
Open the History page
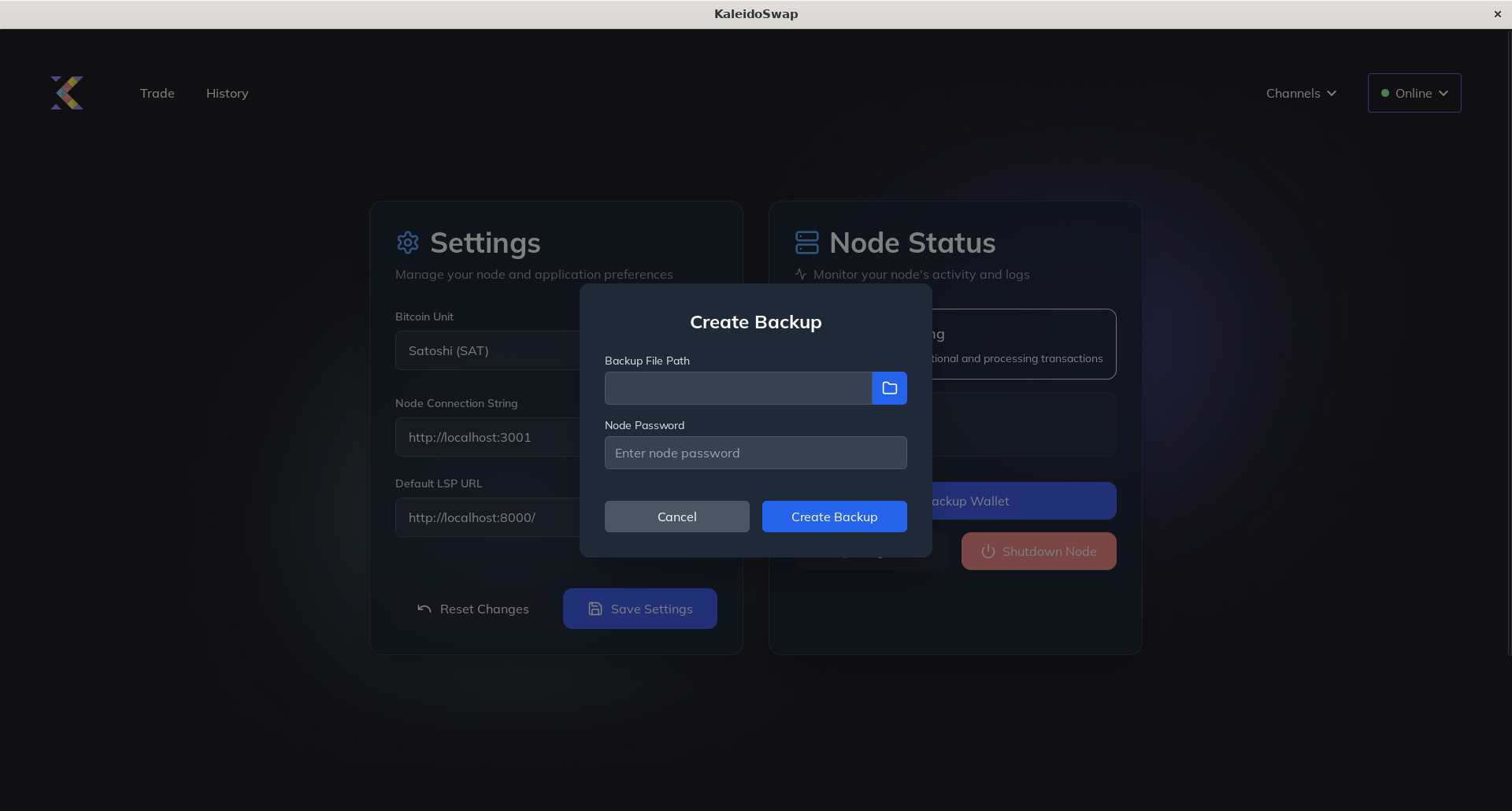(x=227, y=93)
